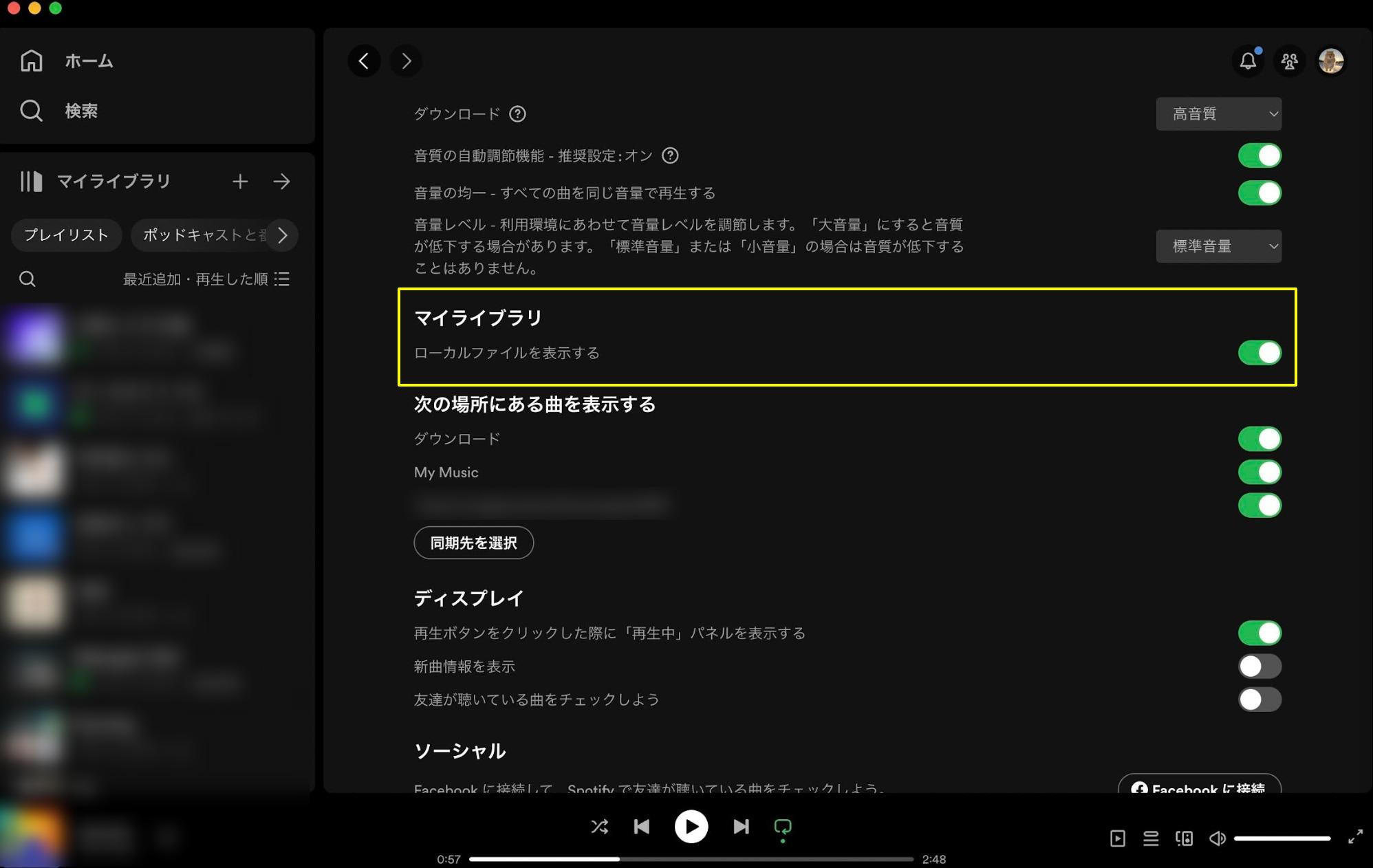Click Facebook に接続 button

1199,784
